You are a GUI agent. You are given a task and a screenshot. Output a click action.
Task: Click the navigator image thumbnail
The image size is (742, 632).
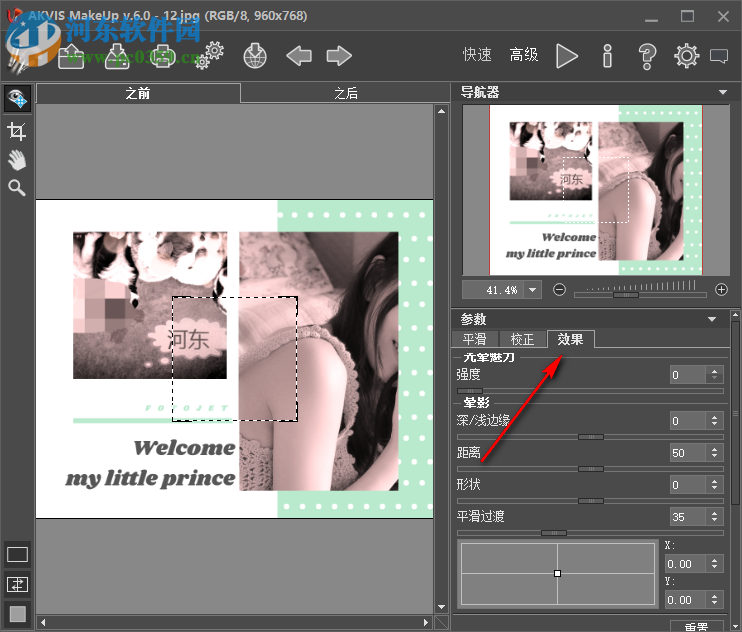coord(596,190)
